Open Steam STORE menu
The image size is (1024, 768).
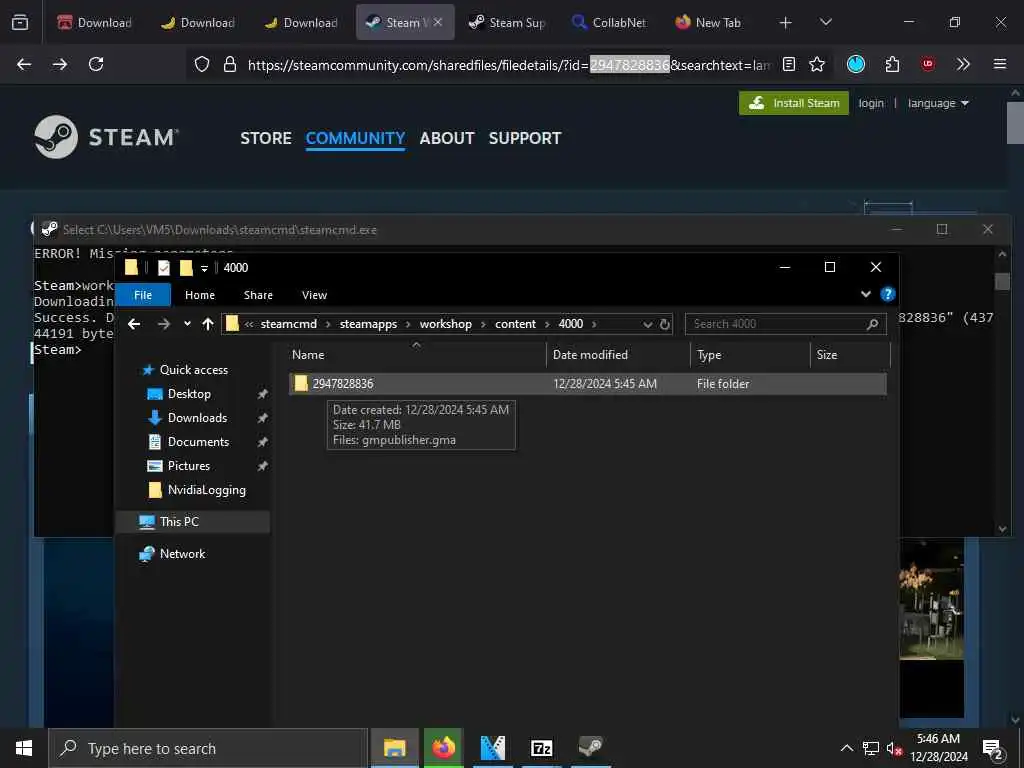266,138
